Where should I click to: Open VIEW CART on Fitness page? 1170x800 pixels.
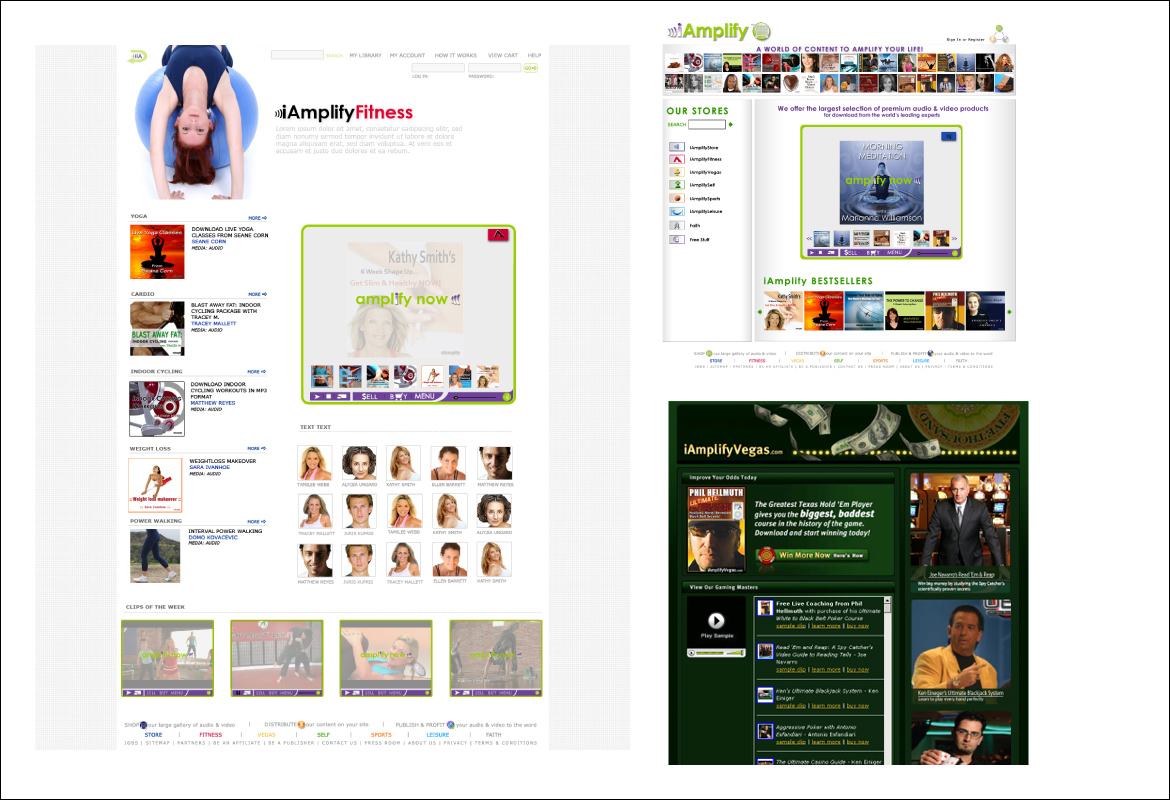503,55
